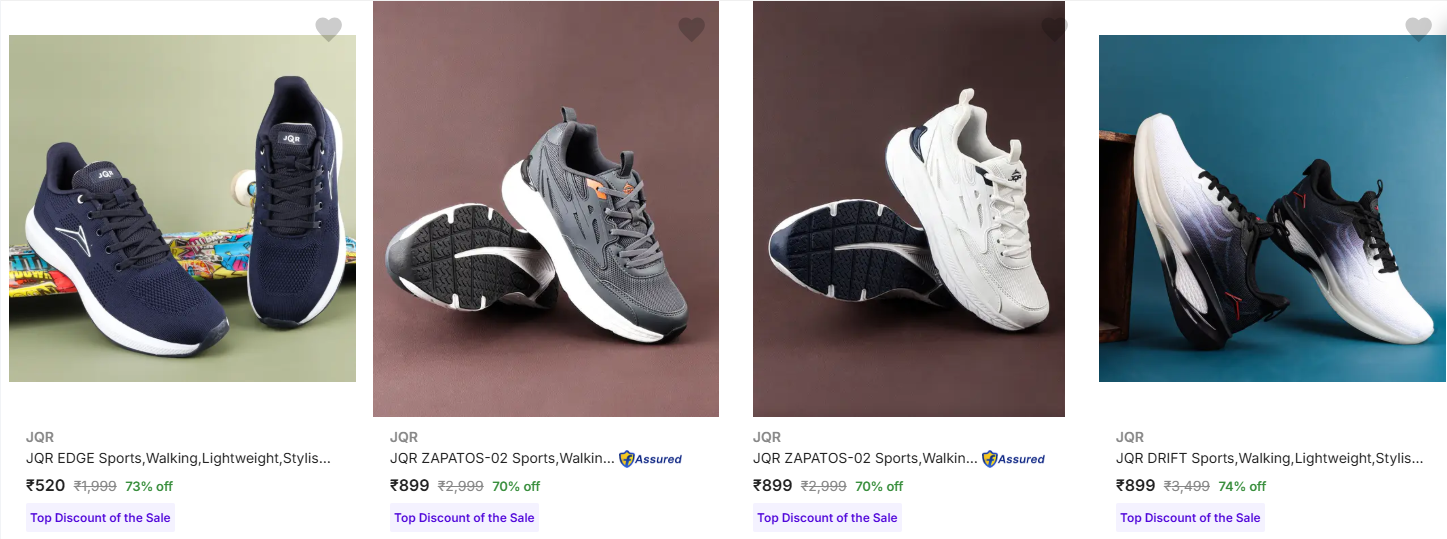Open JQR DRIFT gradient shoe image
1447x539 pixels.
pos(1272,208)
